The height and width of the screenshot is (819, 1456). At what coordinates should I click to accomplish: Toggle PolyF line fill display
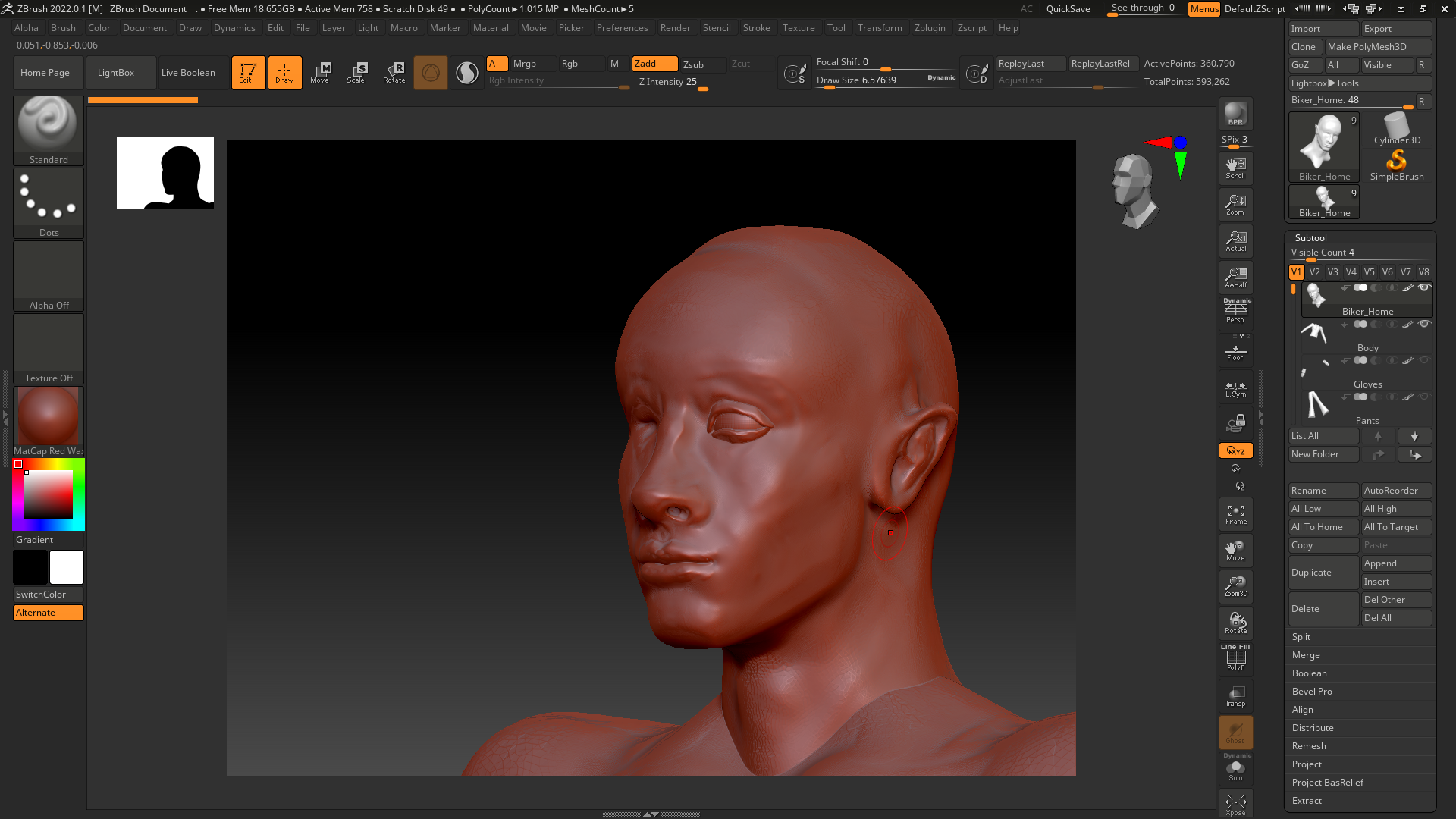pyautogui.click(x=1235, y=658)
